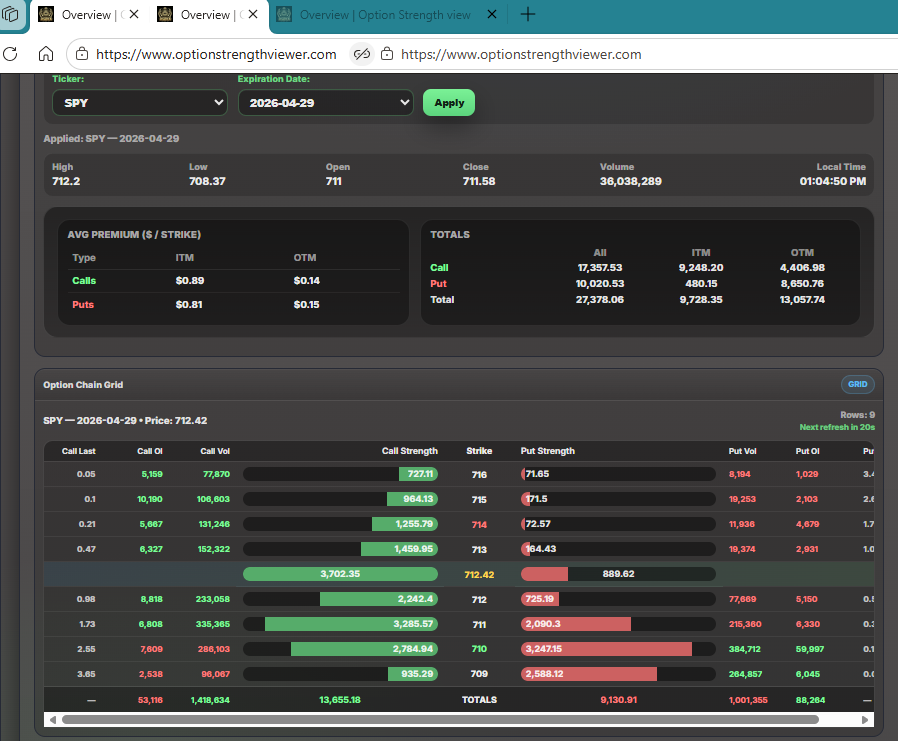Open a new browser tab
The height and width of the screenshot is (741, 898).
(x=527, y=14)
